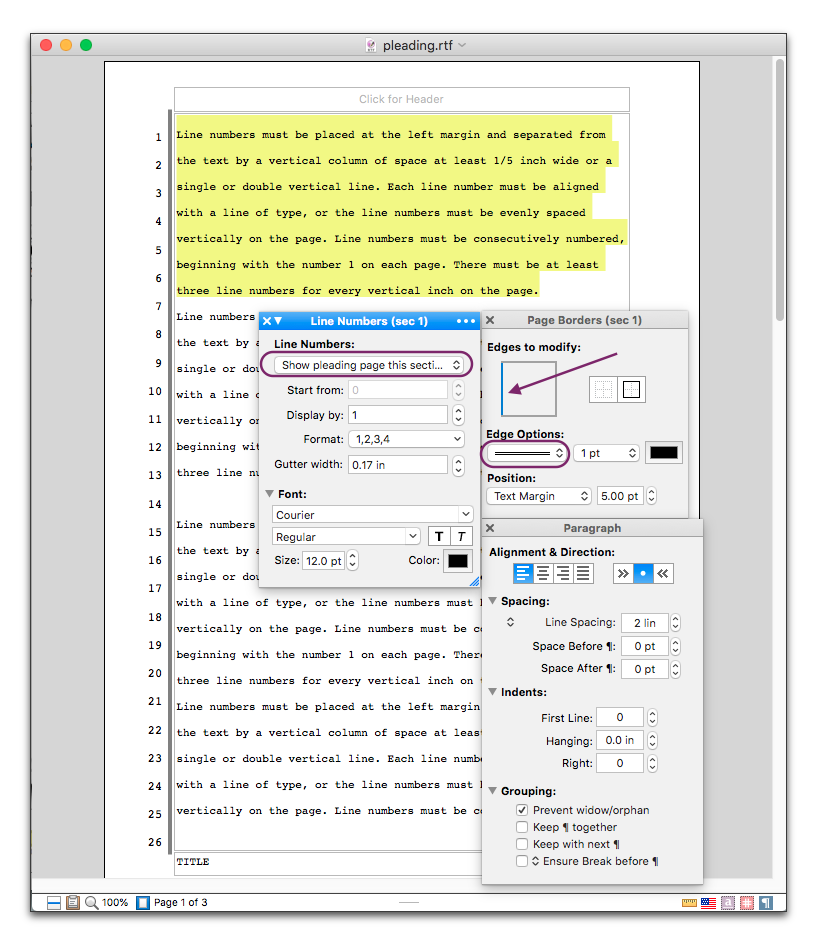Click the pleading.rtf document icon in title

[371, 45]
